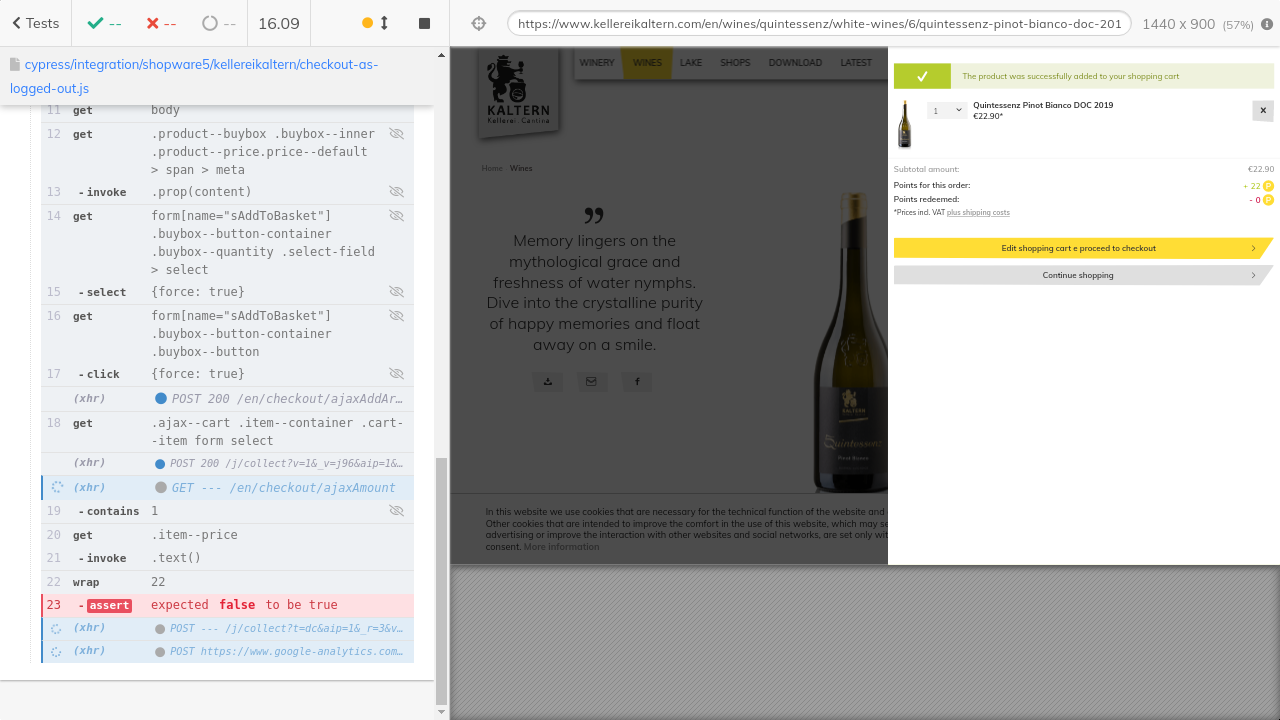The image size is (1280, 720).
Task: Open the WINERY menu item
Action: pos(597,63)
